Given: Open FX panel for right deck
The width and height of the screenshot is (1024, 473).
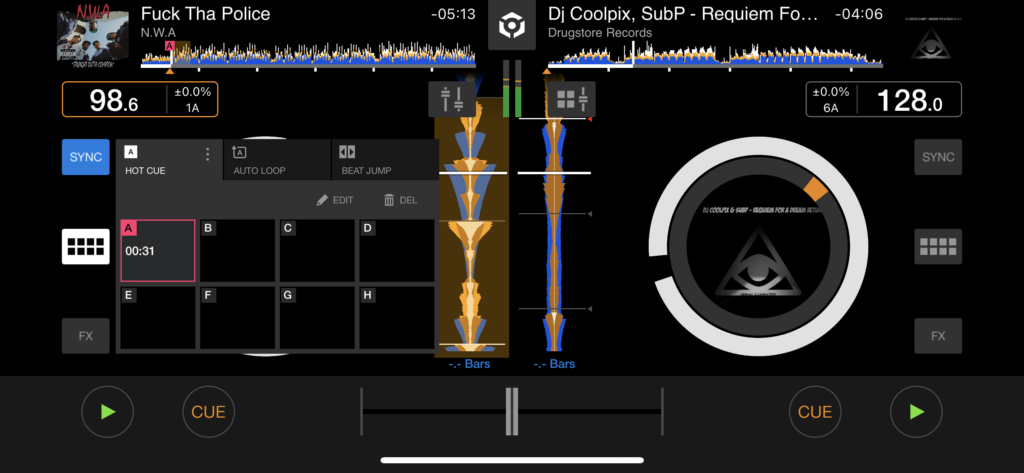Looking at the screenshot, I should [938, 336].
